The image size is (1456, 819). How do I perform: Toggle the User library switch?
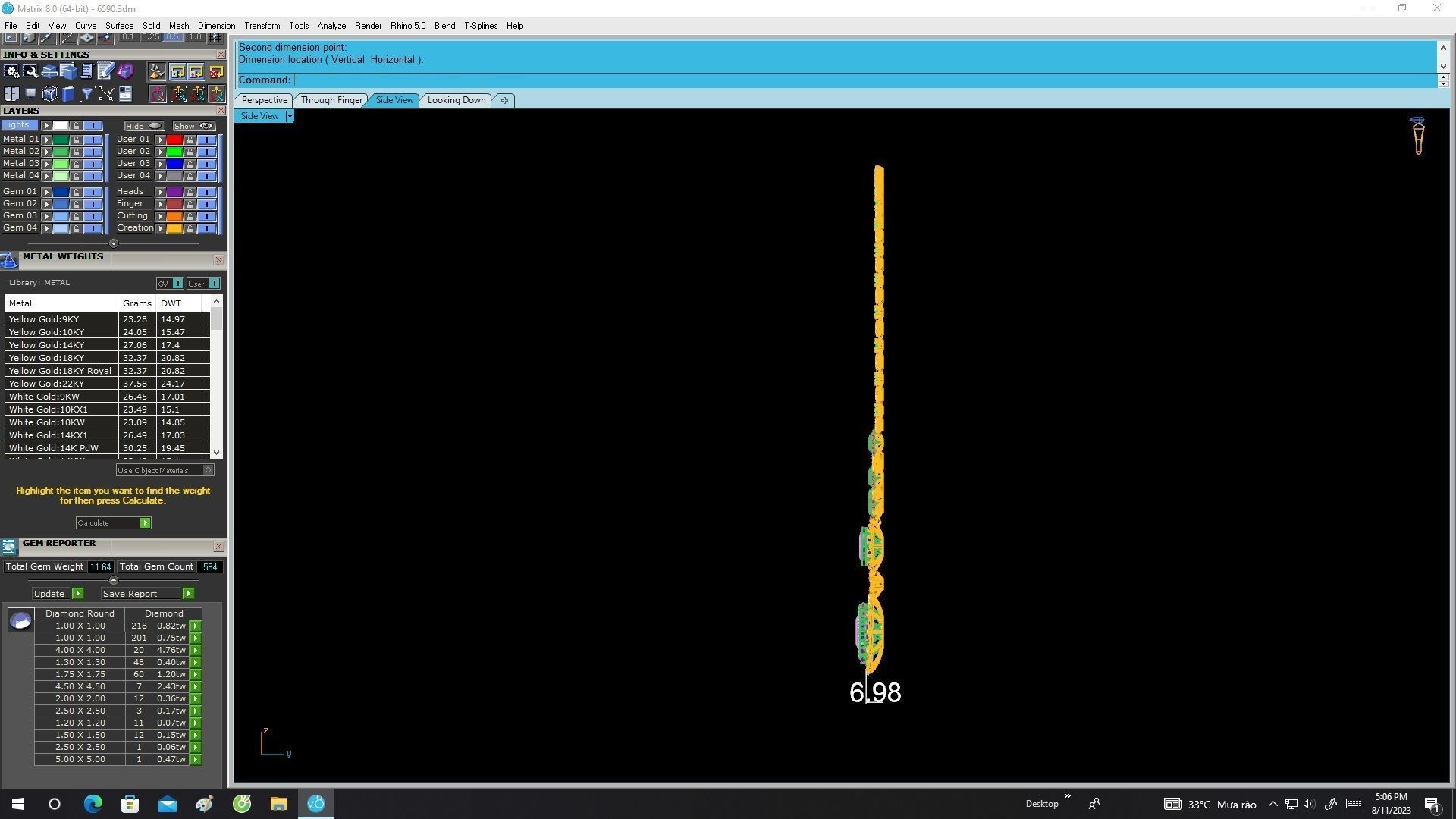click(204, 284)
